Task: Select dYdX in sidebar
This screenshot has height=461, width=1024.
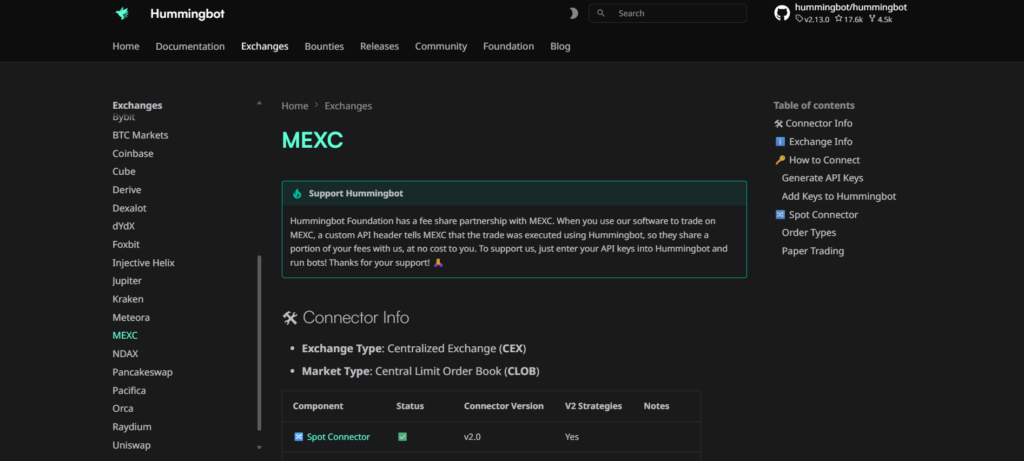Action: pos(123,226)
